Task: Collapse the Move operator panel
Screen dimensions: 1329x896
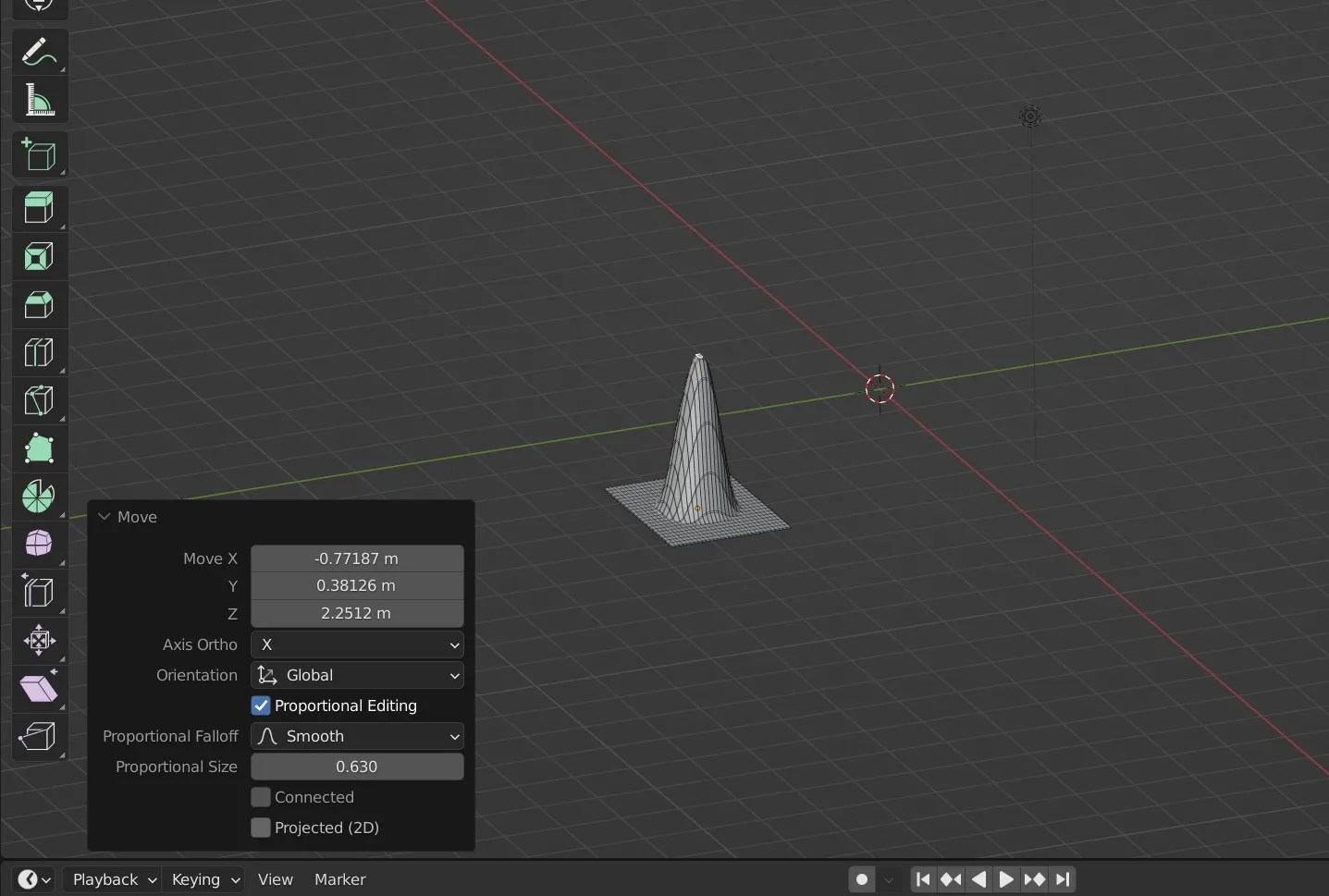Action: click(104, 516)
